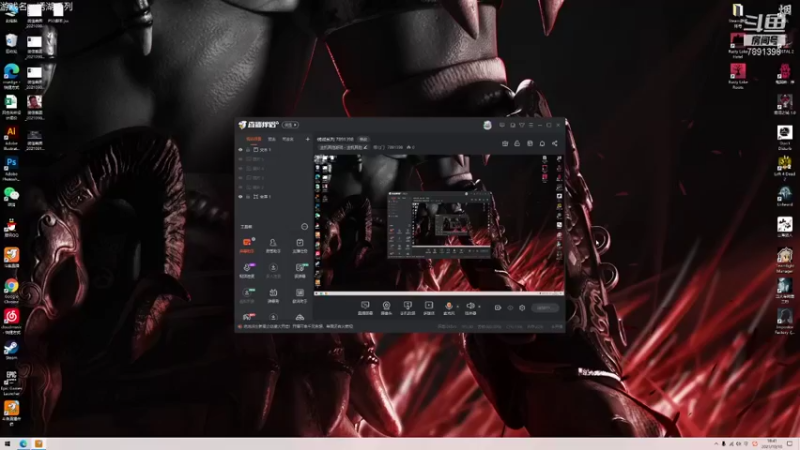Open Adobe Photoshop desktop icon
The image size is (800, 450).
11,167
